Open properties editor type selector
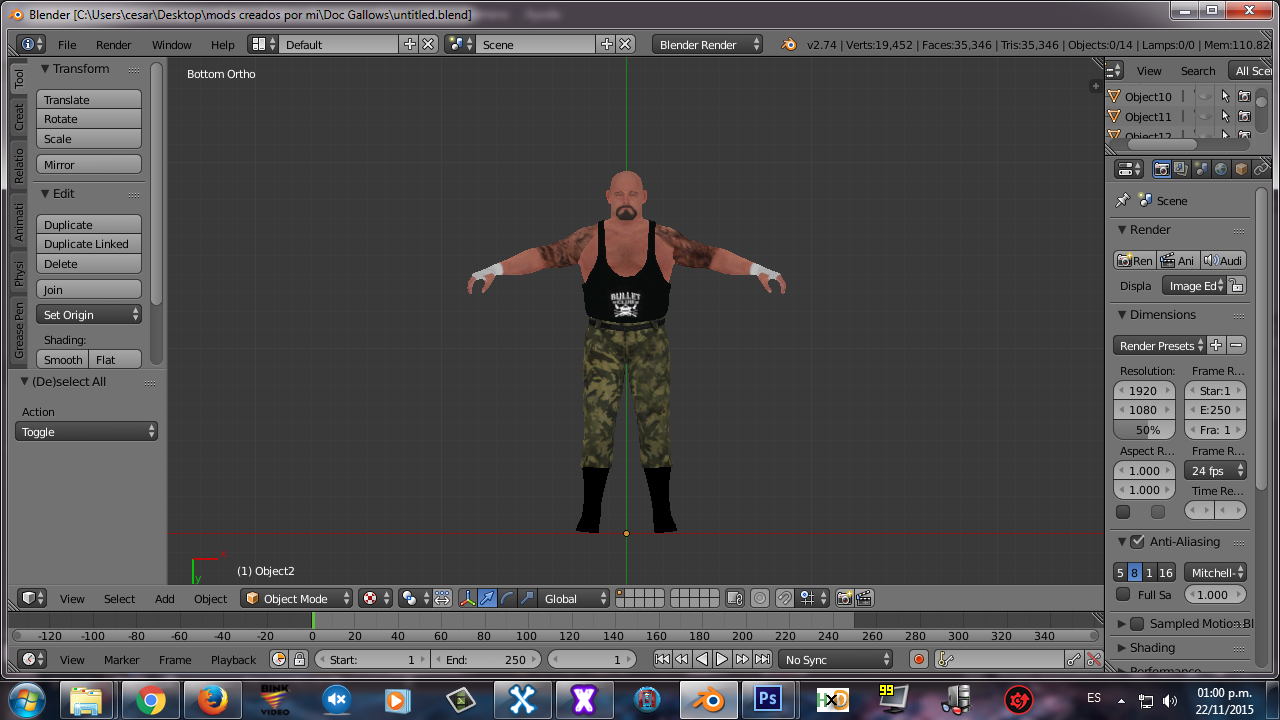This screenshot has height=720, width=1280. [x=1129, y=169]
